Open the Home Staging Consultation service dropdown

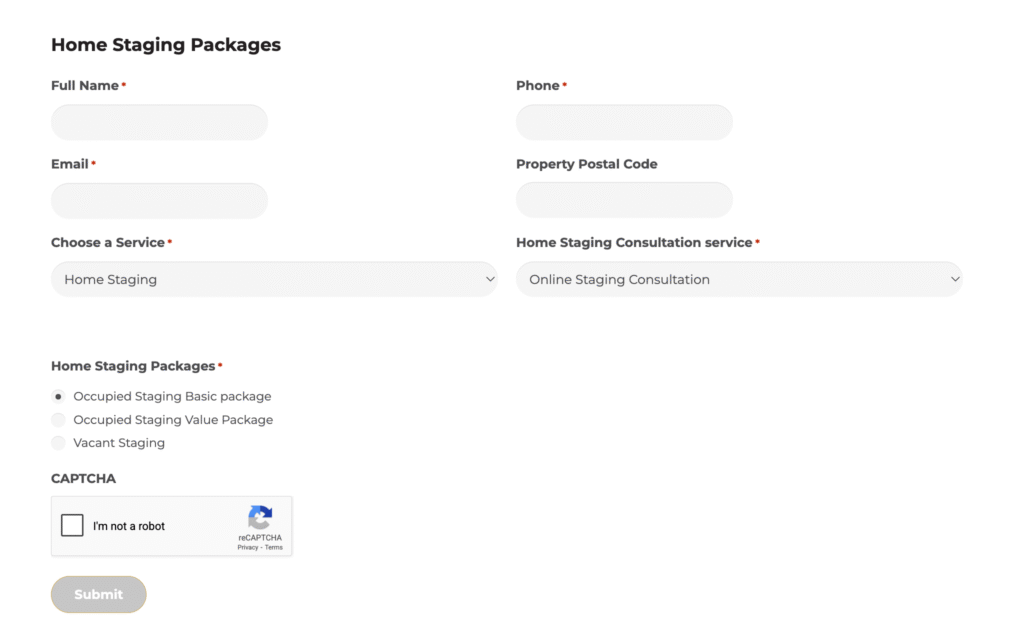(739, 279)
